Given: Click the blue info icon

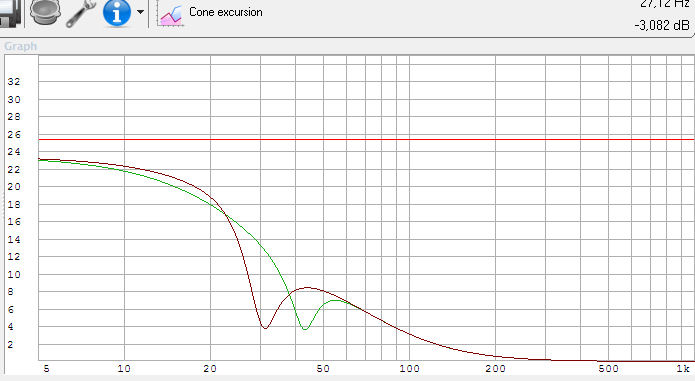Looking at the screenshot, I should coord(117,12).
